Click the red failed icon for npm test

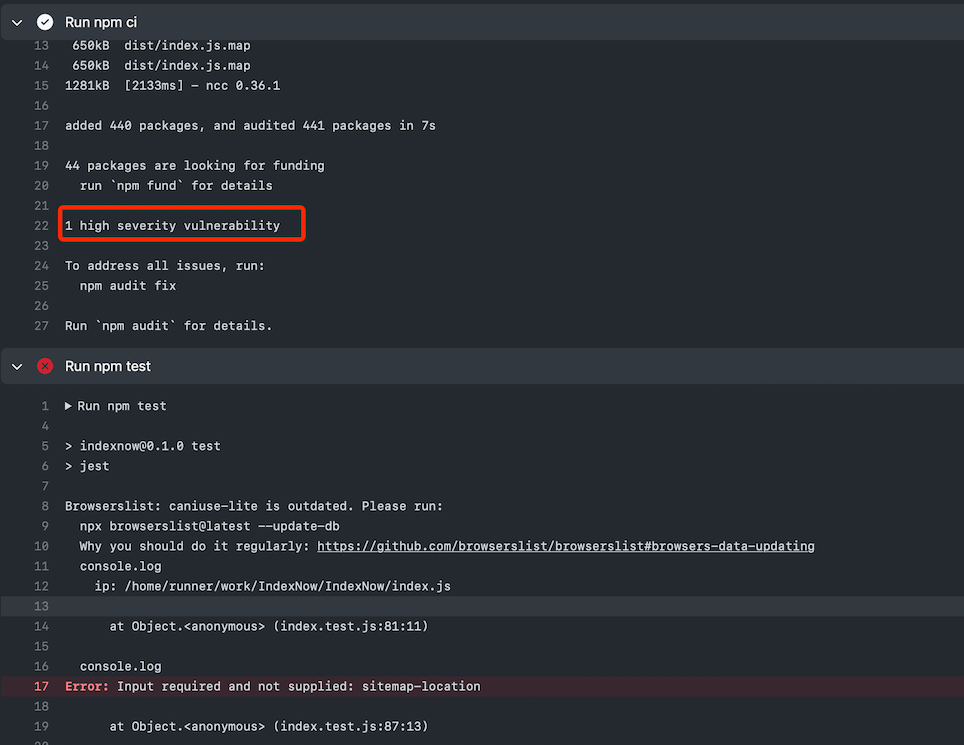click(x=45, y=366)
